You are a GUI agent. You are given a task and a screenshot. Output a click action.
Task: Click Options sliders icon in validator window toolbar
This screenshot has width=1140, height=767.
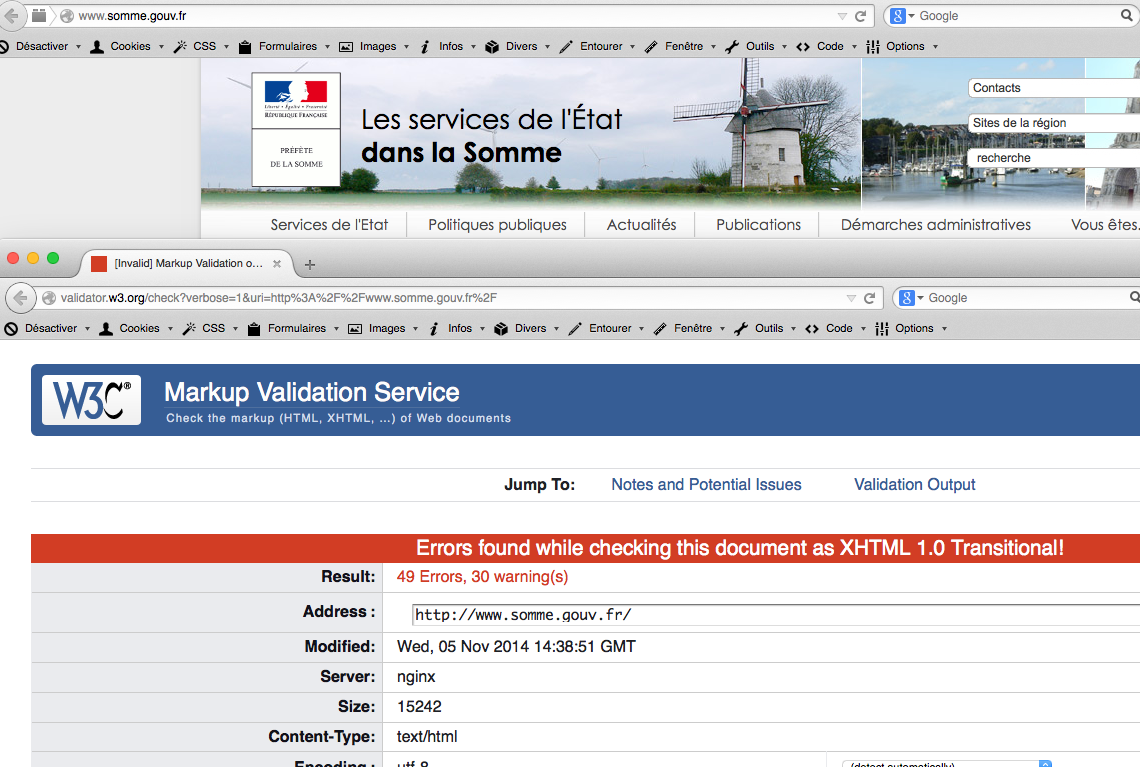(882, 329)
